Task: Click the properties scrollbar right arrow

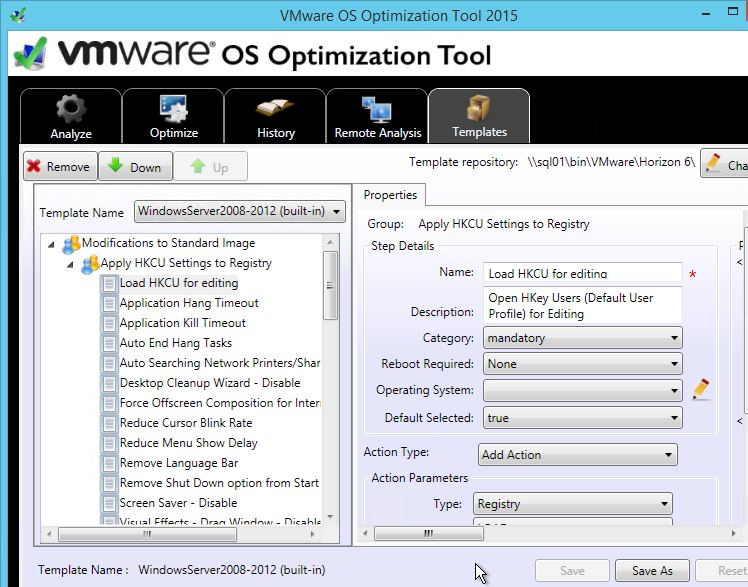Action: tap(734, 534)
